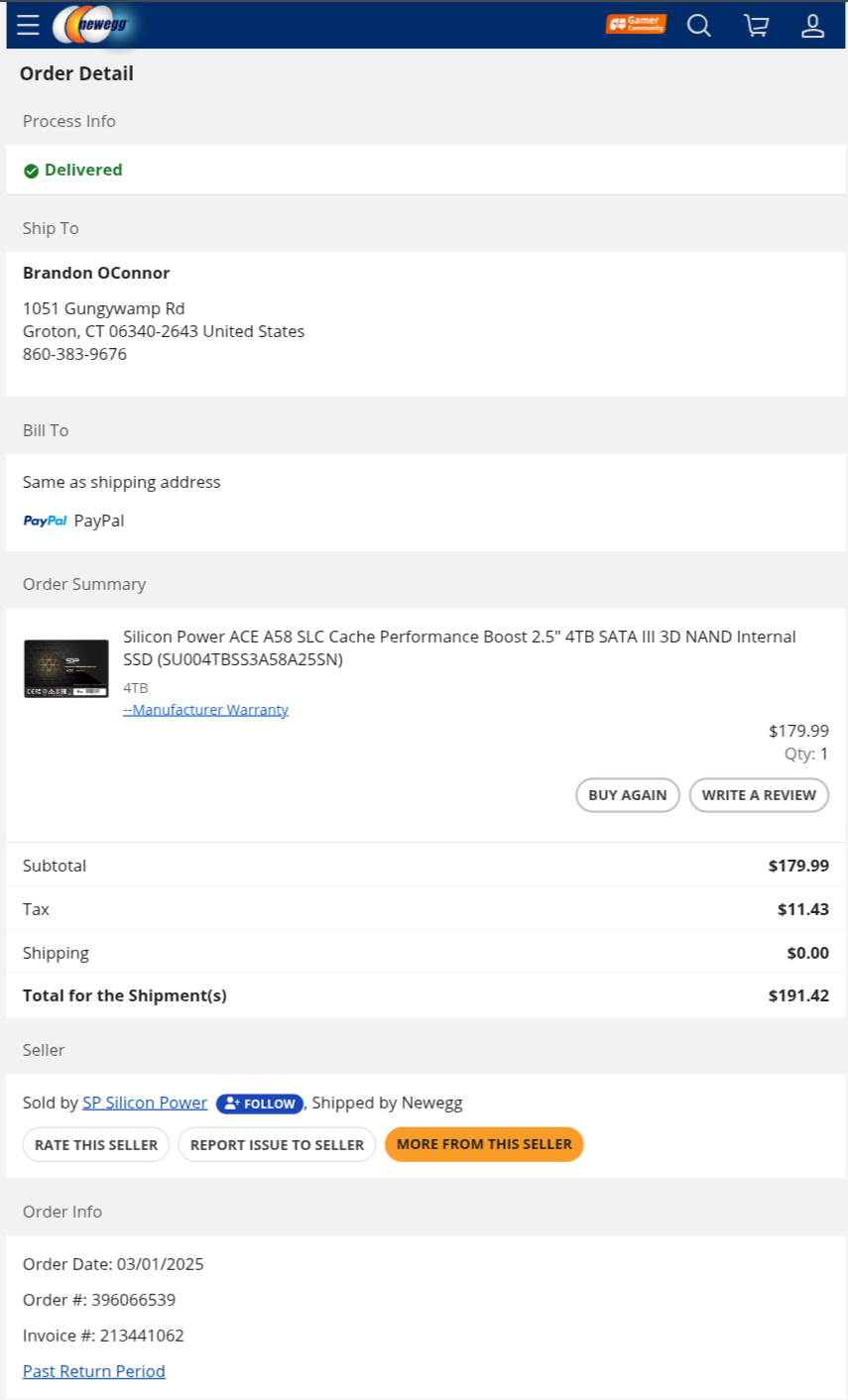Screen dimensions: 848x1400
Task: Visit the SP Silicon Power seller page
Action: (x=145, y=1103)
